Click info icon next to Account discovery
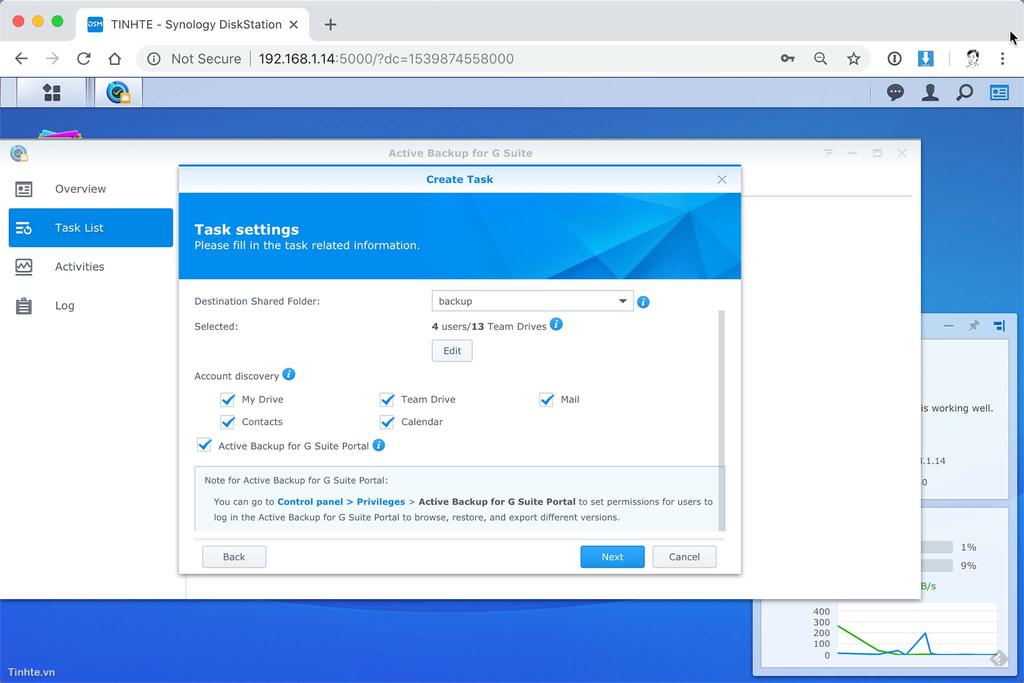The height and width of the screenshot is (683, 1024). tap(289, 374)
